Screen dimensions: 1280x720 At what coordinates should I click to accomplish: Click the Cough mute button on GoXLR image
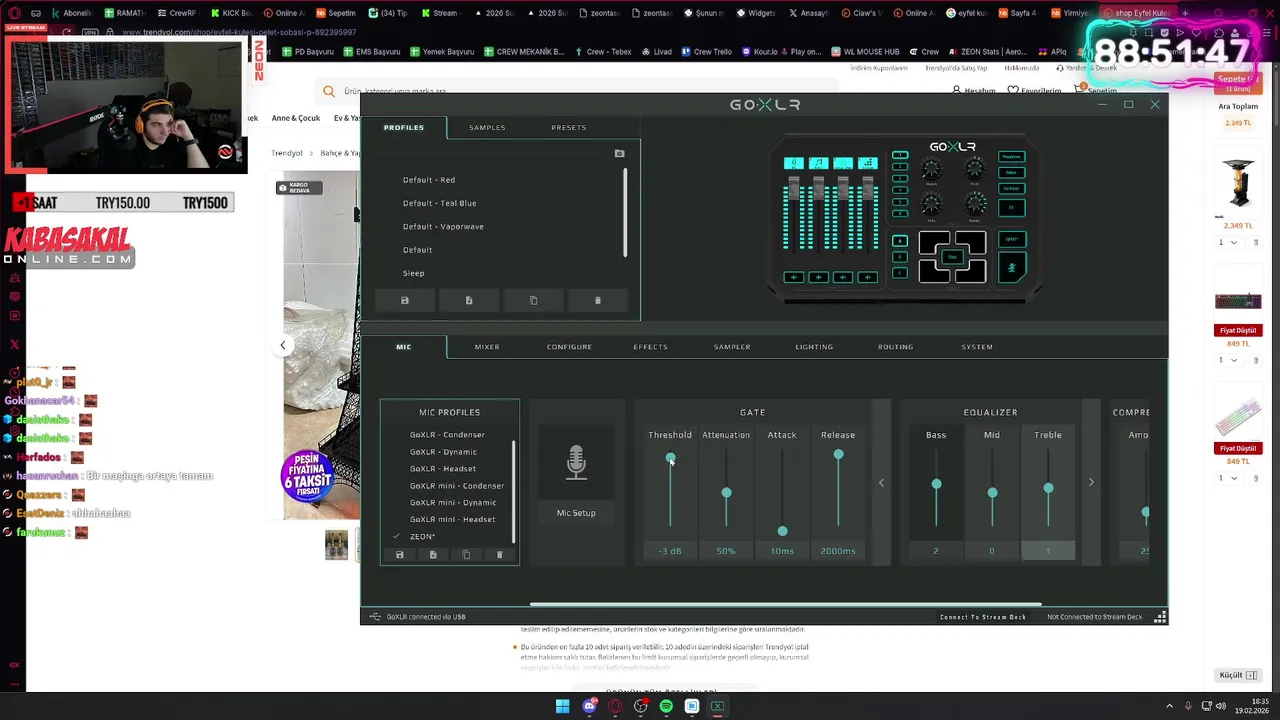pyautogui.click(x=1011, y=268)
